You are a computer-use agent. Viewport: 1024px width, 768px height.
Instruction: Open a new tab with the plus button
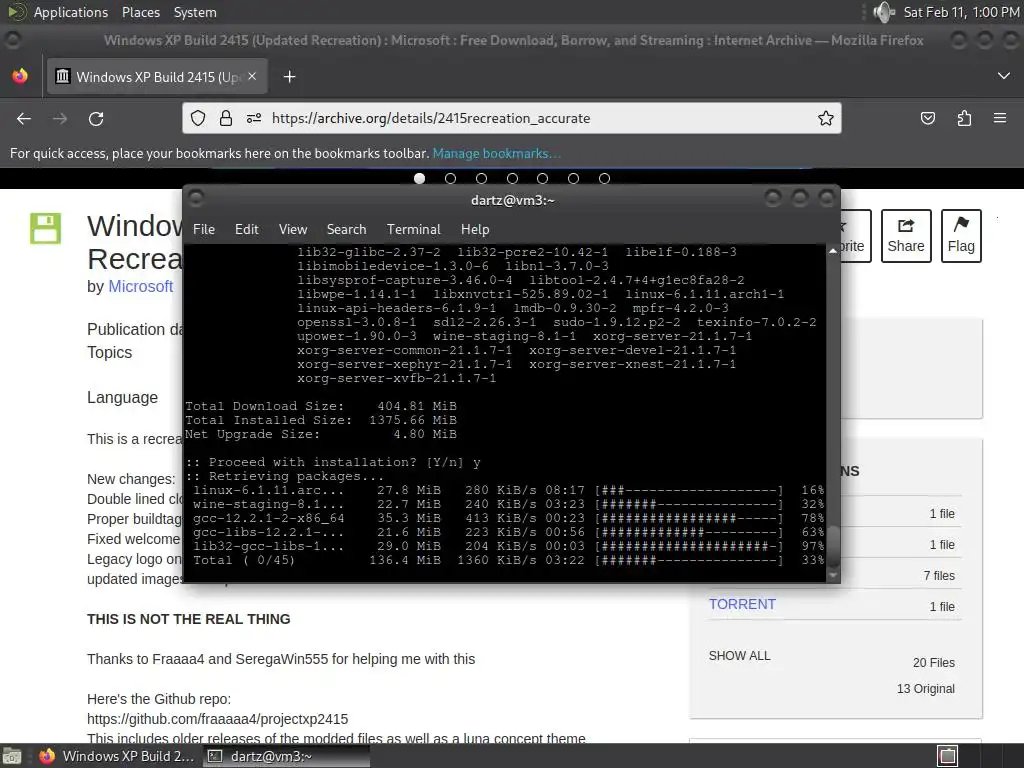pyautogui.click(x=289, y=77)
